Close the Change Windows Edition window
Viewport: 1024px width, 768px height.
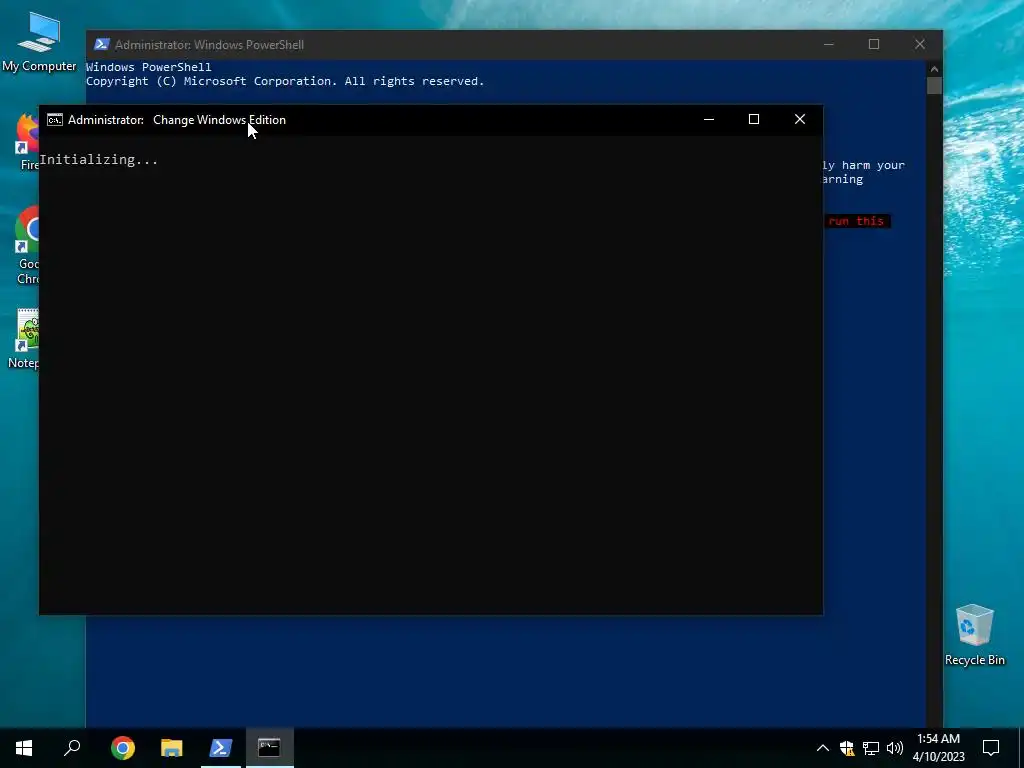coord(800,120)
